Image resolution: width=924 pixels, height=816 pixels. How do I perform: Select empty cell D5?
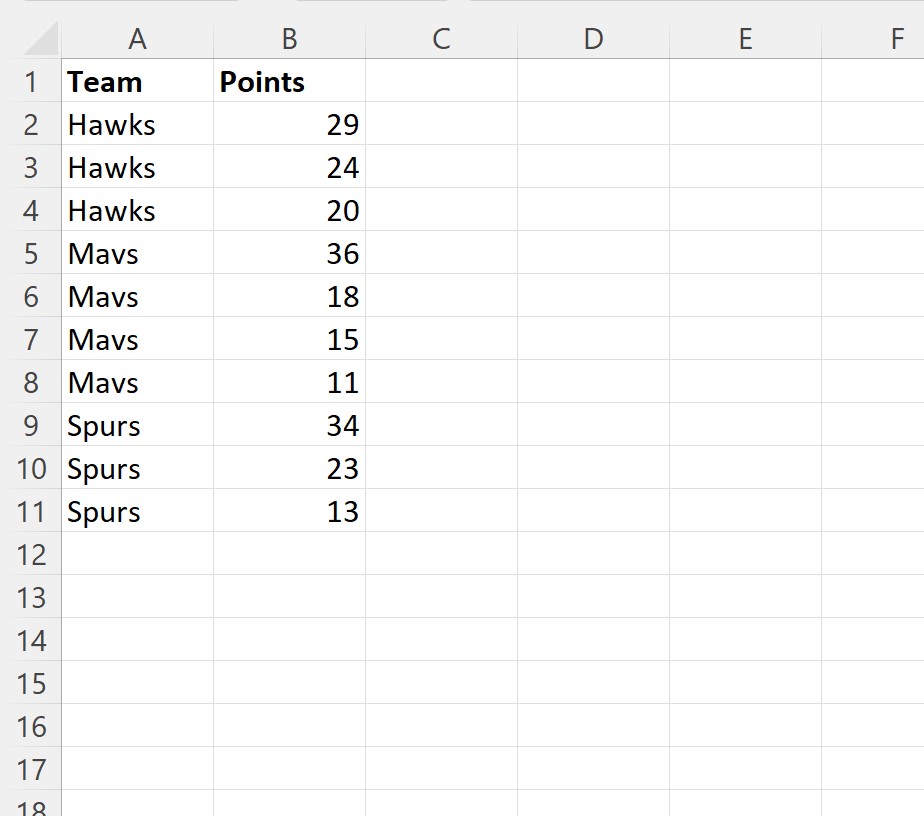(593, 253)
